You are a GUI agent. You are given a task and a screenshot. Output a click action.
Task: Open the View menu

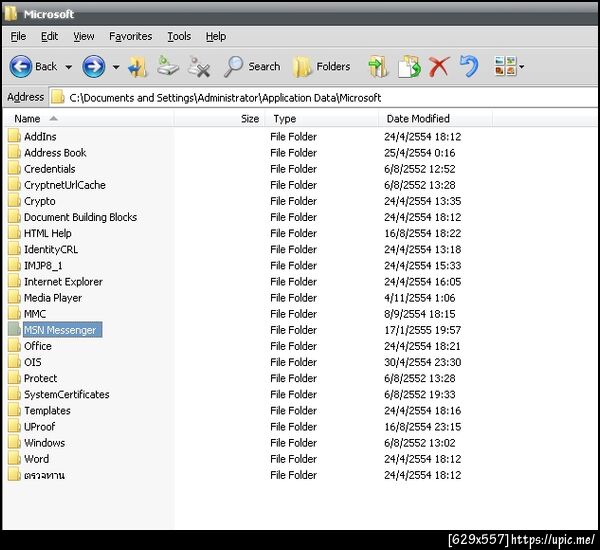(x=84, y=36)
